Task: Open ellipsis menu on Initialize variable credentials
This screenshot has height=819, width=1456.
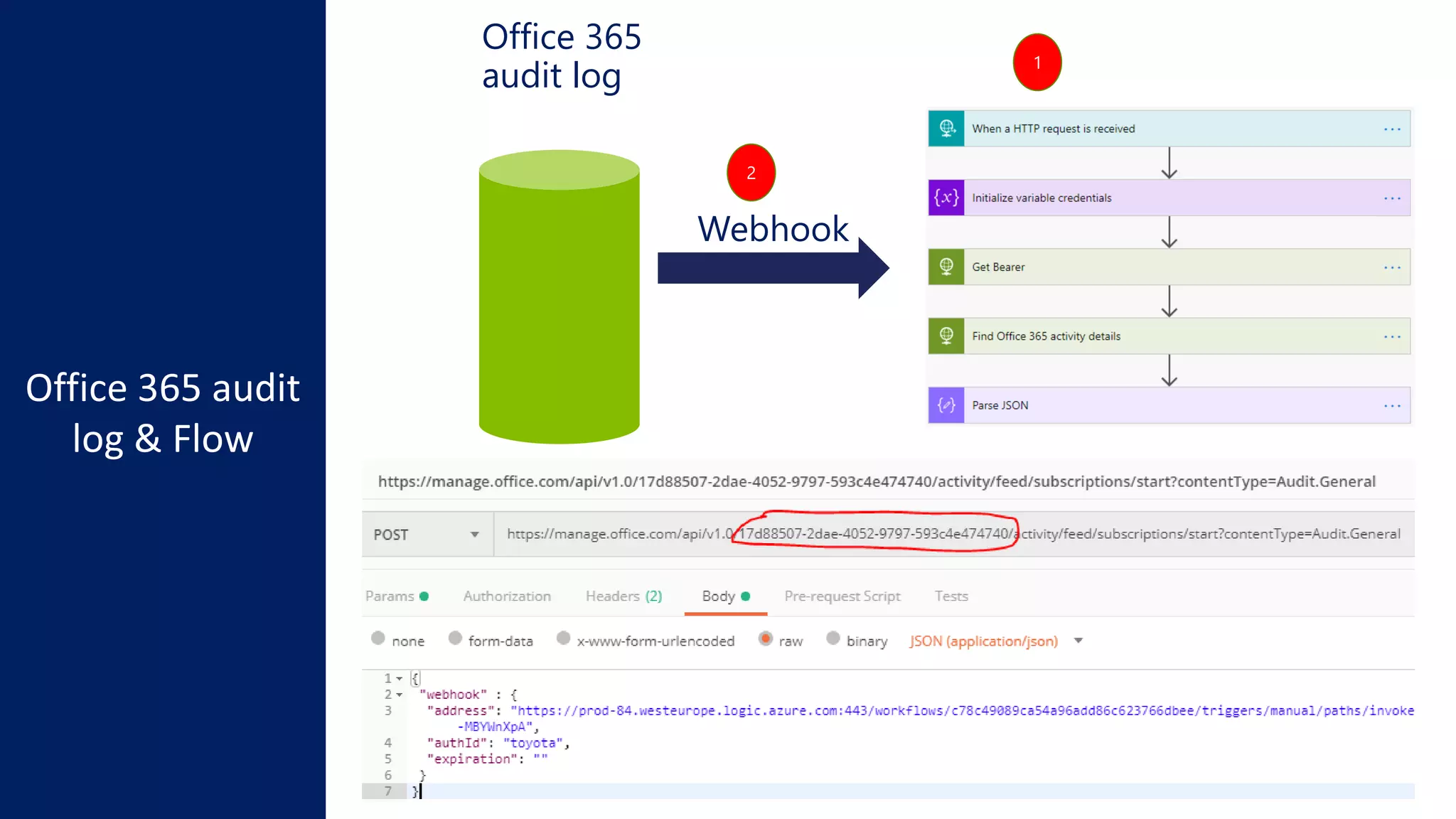Action: [x=1392, y=198]
